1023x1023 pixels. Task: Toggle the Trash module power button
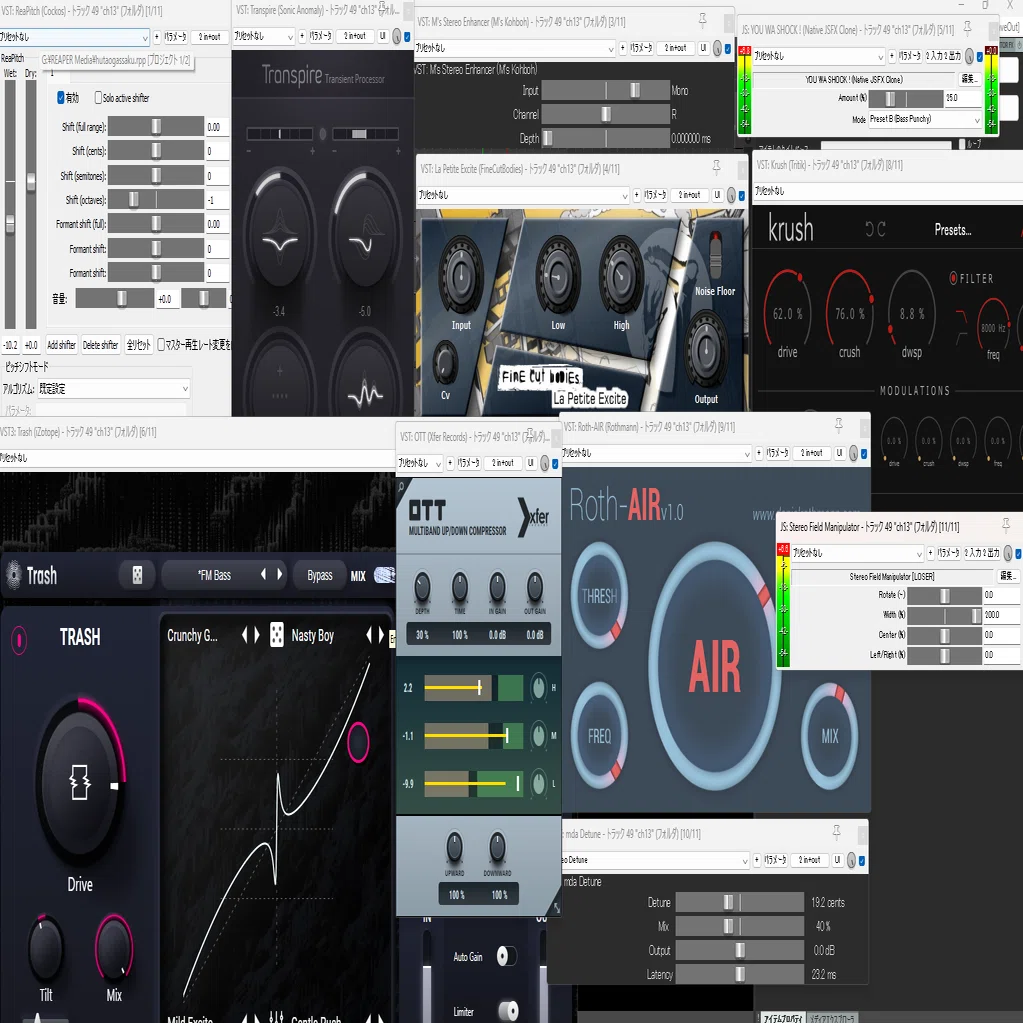pyautogui.click(x=19, y=640)
